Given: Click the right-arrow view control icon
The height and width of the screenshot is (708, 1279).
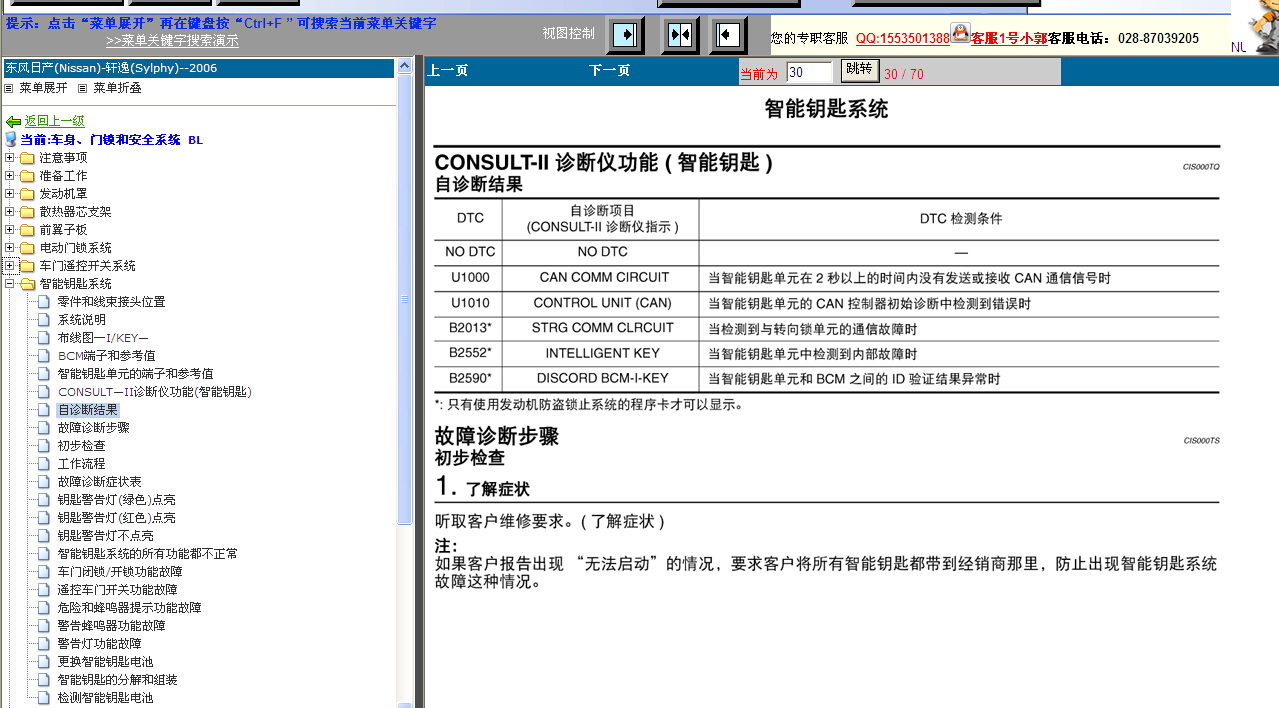Looking at the screenshot, I should click(x=625, y=35).
